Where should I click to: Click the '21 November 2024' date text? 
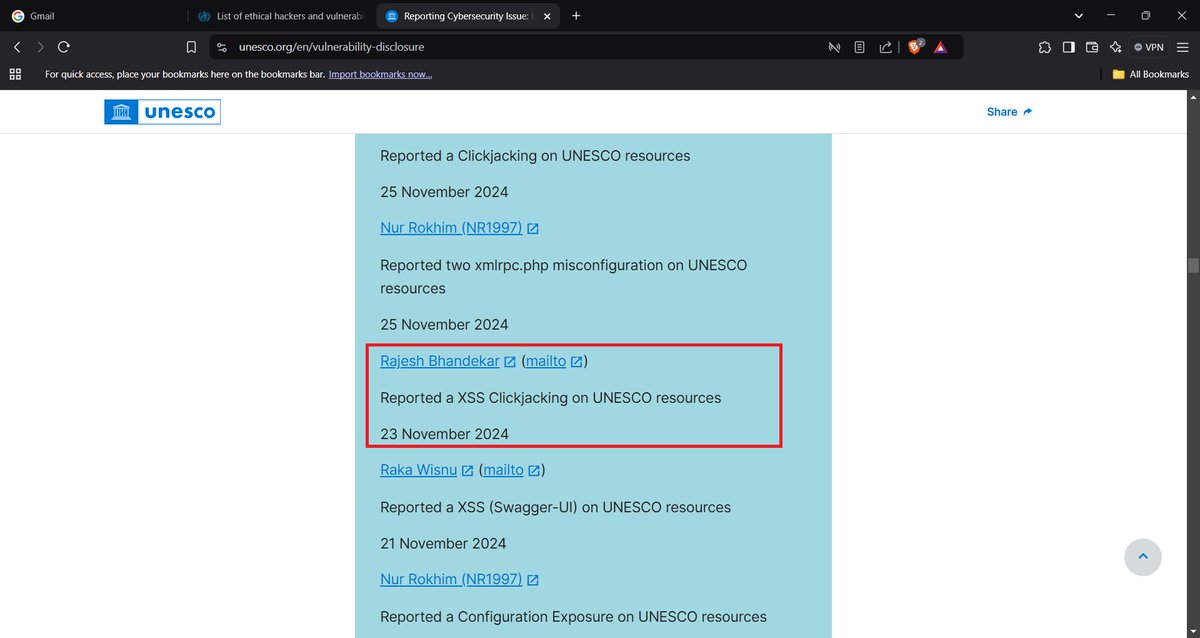coord(443,544)
